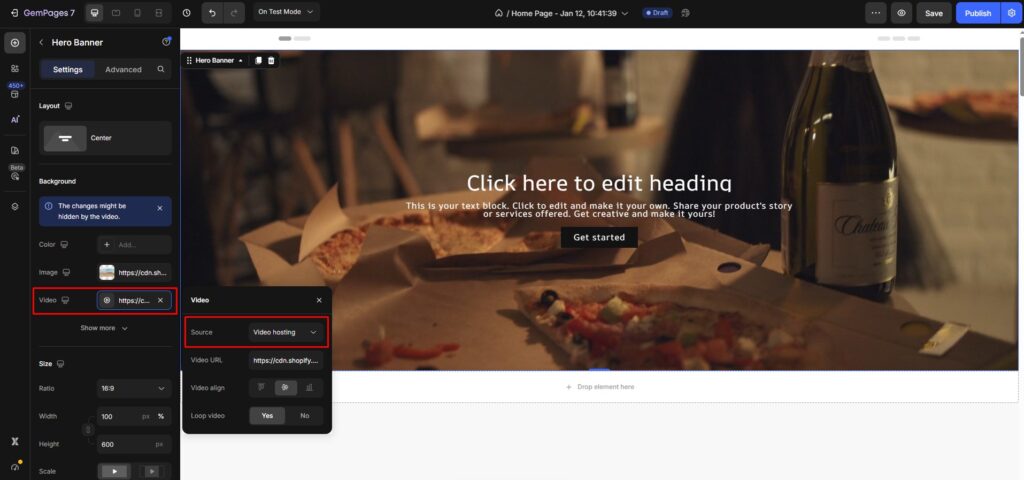Click the Publish button
Image resolution: width=1024 pixels, height=480 pixels.
pos(978,13)
